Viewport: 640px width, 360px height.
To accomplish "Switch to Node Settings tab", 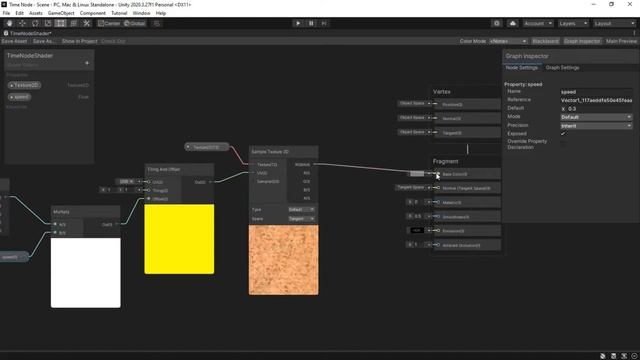I will 522,68.
